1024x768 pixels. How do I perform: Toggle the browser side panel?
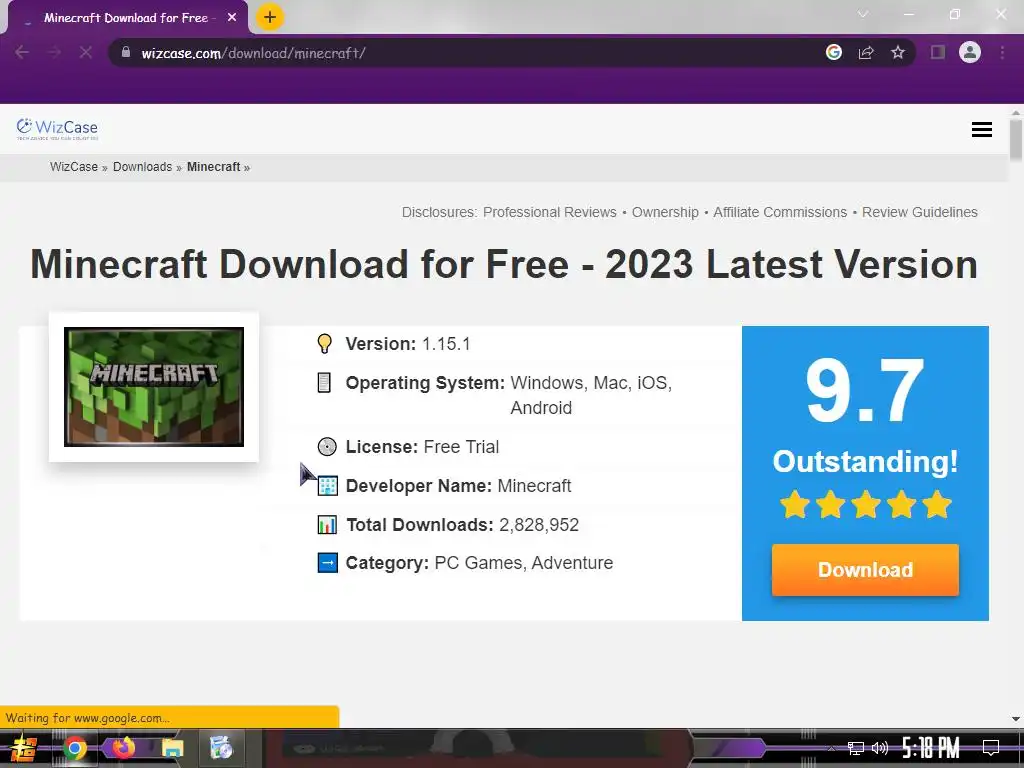[x=938, y=52]
